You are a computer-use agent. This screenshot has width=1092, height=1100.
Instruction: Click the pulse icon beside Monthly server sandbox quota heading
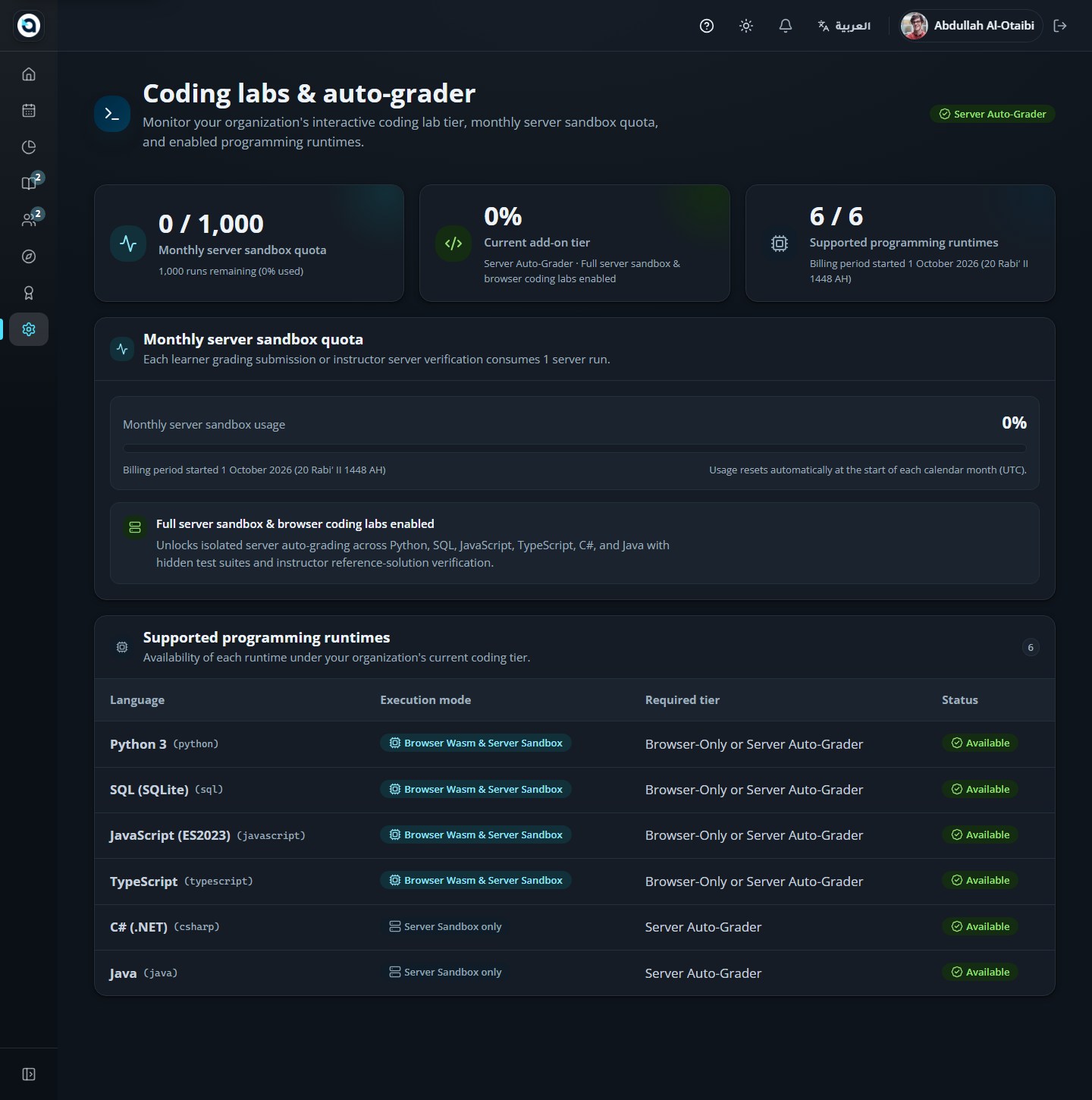tap(122, 349)
